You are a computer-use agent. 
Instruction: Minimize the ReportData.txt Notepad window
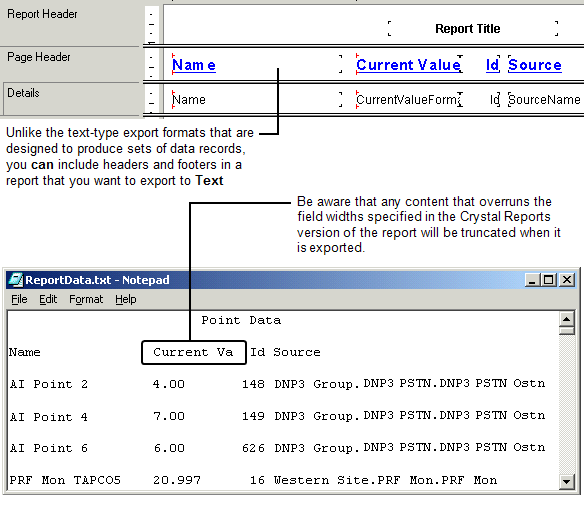pyautogui.click(x=532, y=280)
